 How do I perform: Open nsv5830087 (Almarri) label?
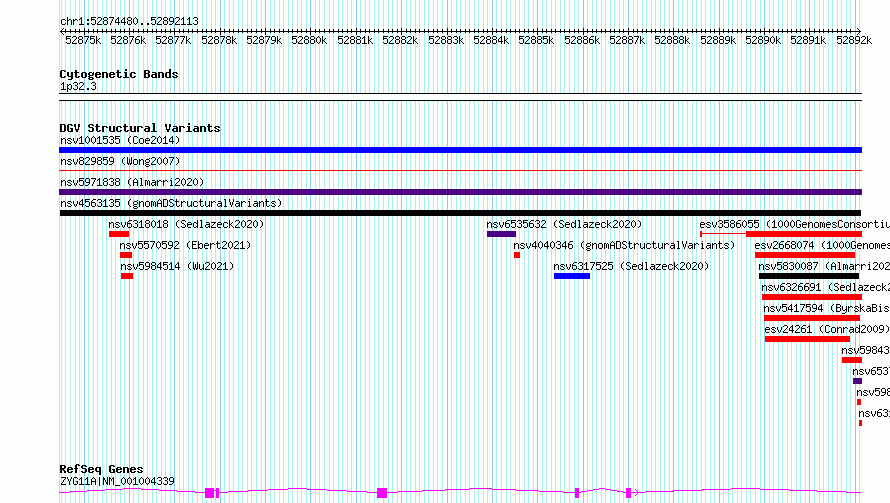(x=824, y=266)
